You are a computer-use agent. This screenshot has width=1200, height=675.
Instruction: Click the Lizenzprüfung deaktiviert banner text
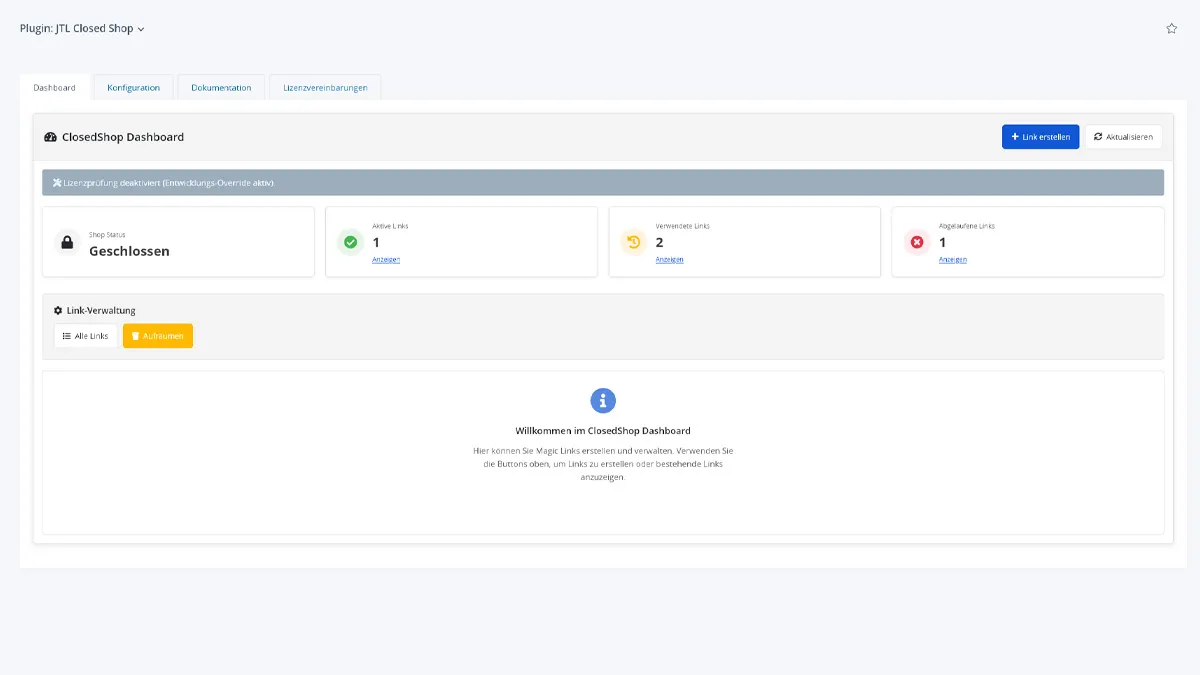168,183
